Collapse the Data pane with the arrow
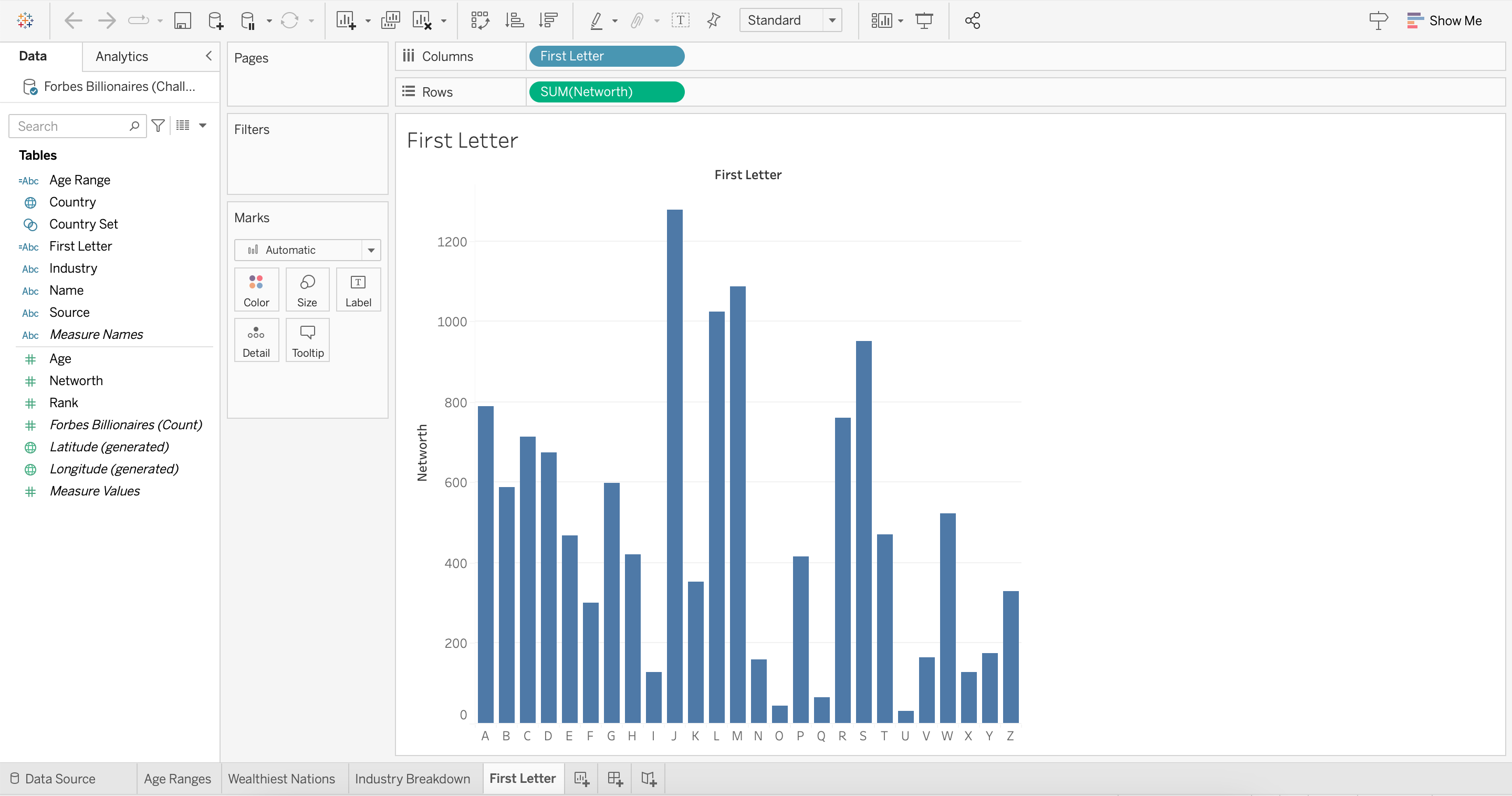The image size is (1512, 796). [x=208, y=56]
